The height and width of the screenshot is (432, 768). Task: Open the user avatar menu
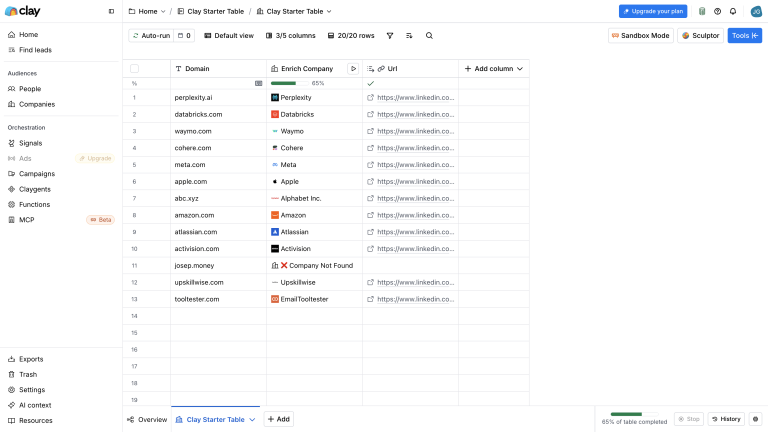[756, 11]
